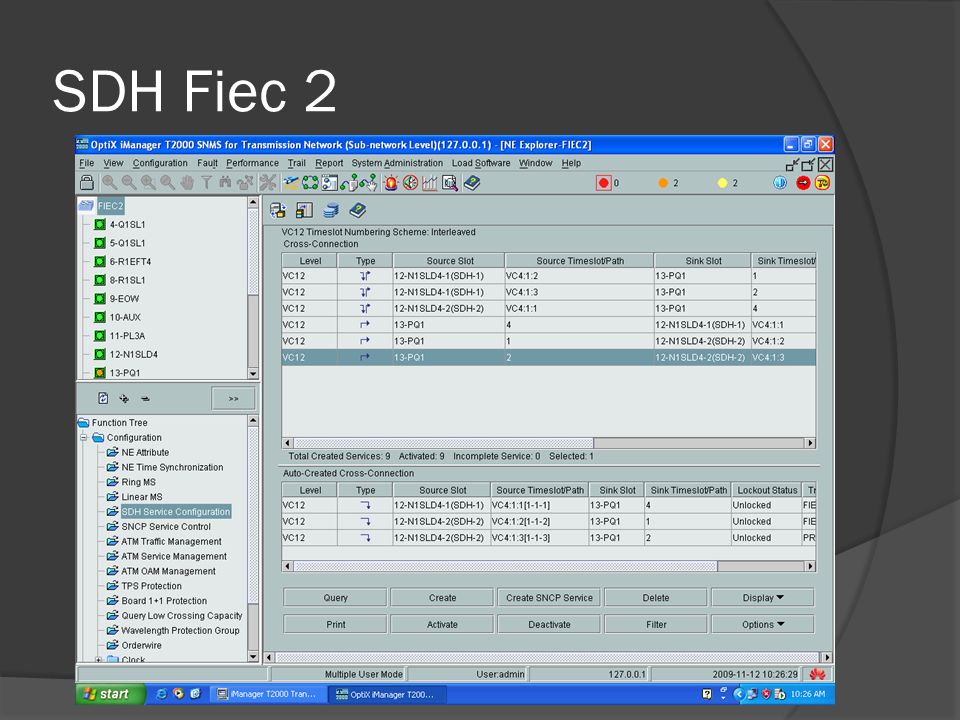Viewport: 960px width, 720px height.
Task: Click the Function Tree scroll up arrow
Action: 253,421
